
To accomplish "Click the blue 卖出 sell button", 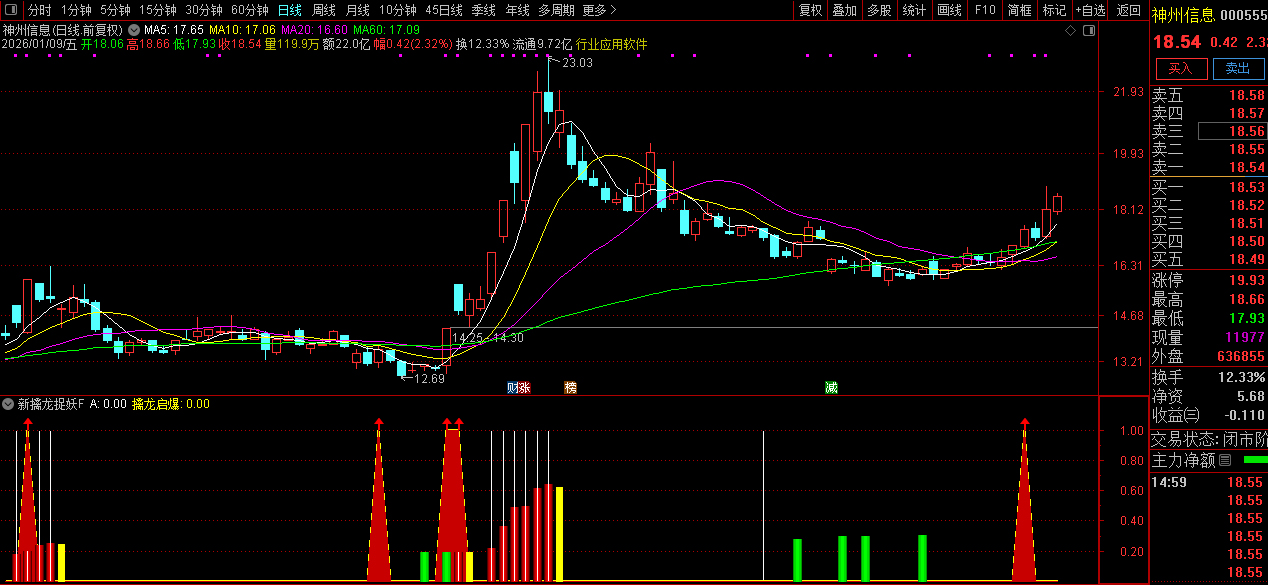I will pyautogui.click(x=1238, y=68).
